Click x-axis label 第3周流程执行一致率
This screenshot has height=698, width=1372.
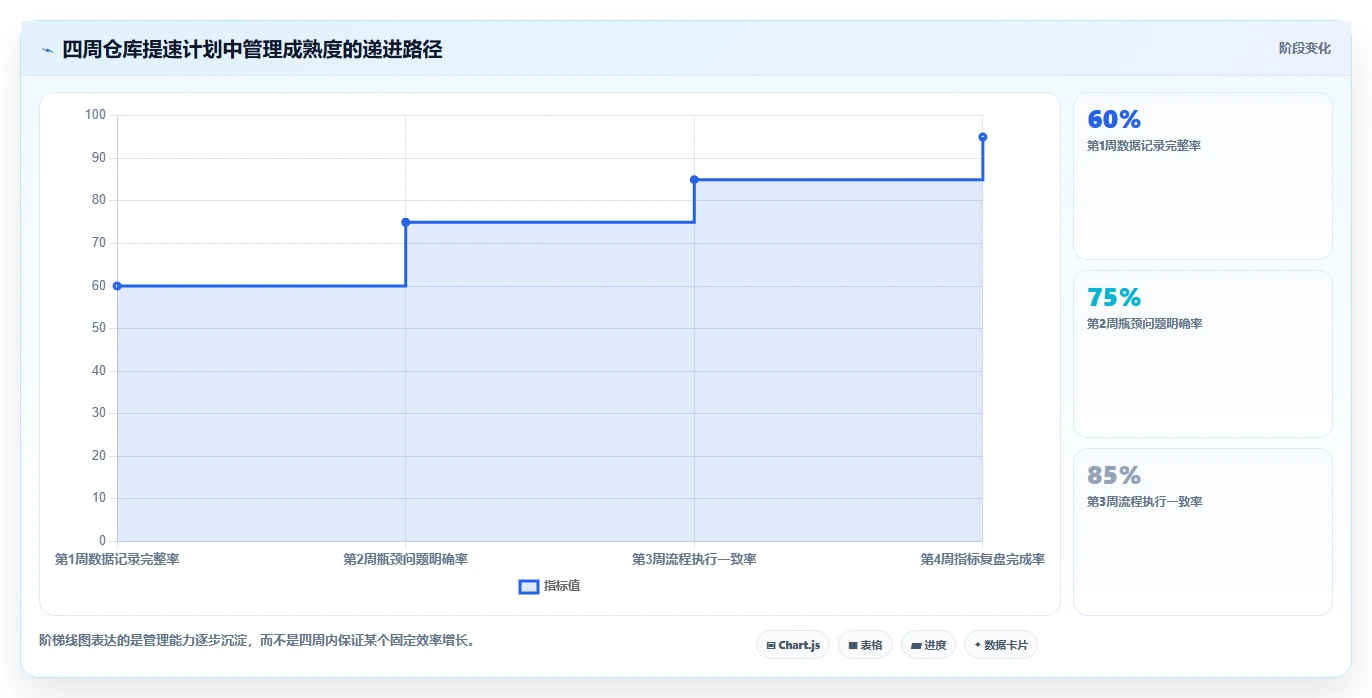click(x=694, y=559)
